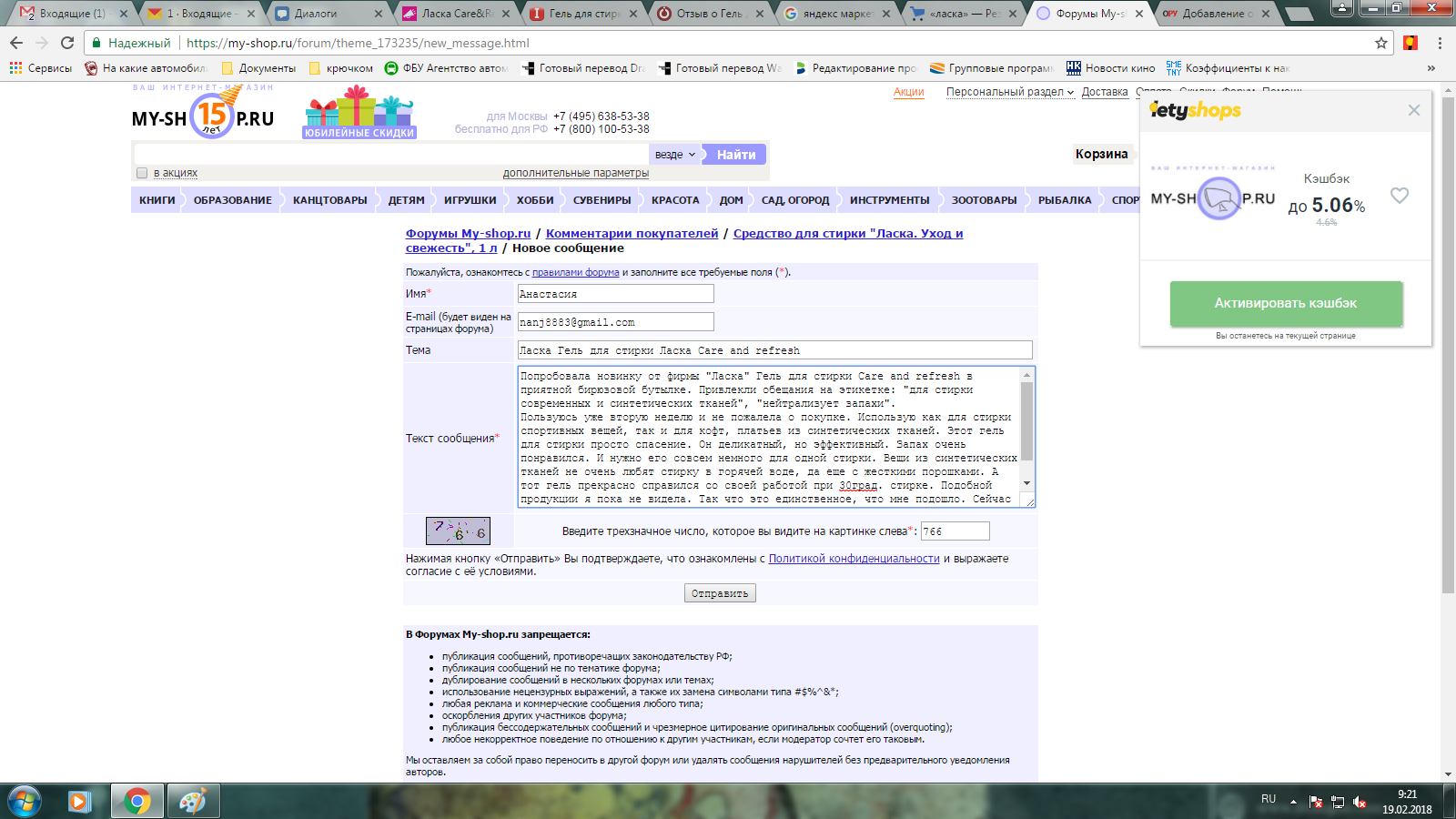
Task: Close the LetyShops cashback popup
Action: (x=1413, y=110)
